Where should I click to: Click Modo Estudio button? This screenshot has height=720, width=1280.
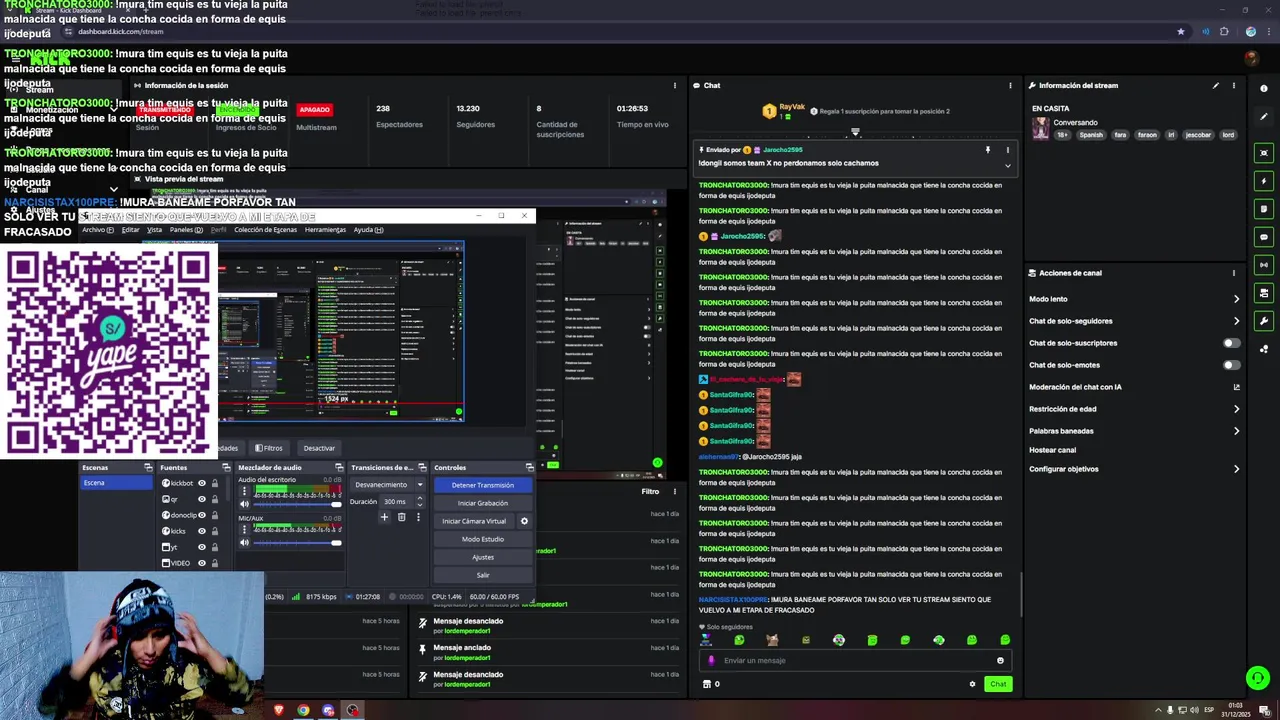483,539
